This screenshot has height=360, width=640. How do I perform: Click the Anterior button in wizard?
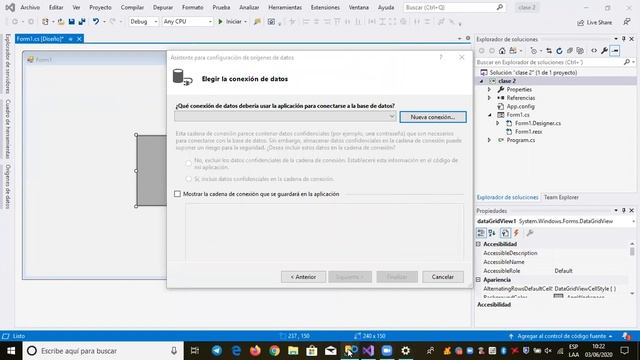click(x=303, y=277)
